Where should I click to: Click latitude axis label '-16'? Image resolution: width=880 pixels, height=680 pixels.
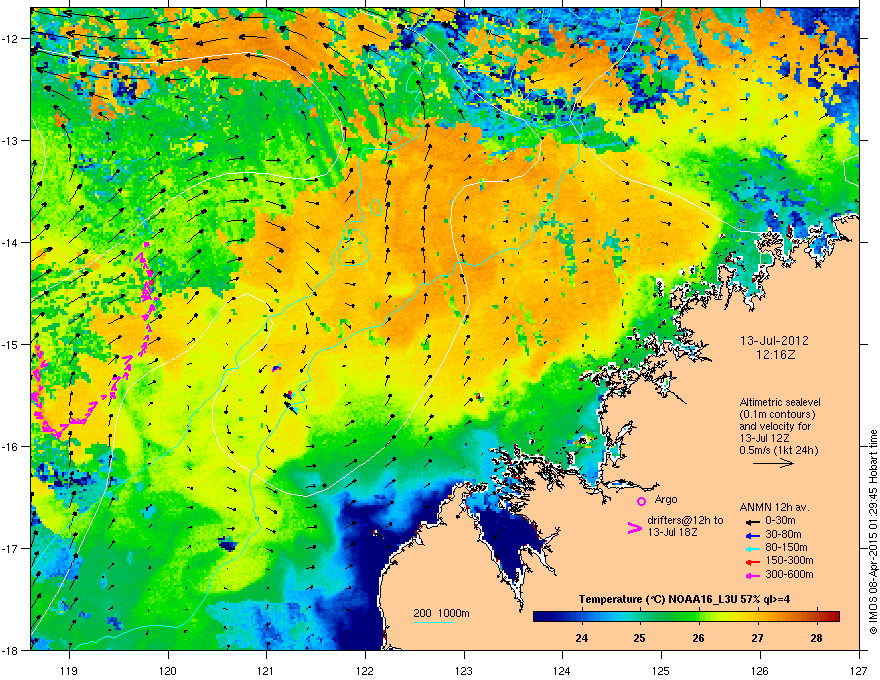pos(10,447)
